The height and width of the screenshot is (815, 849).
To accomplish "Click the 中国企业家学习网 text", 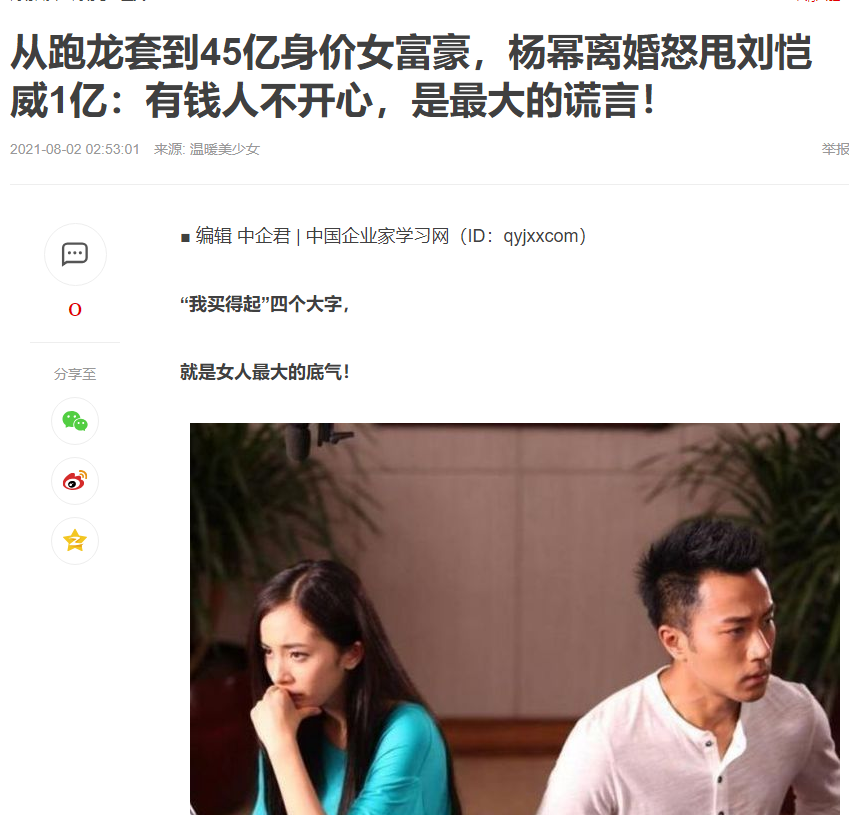I will [x=377, y=236].
